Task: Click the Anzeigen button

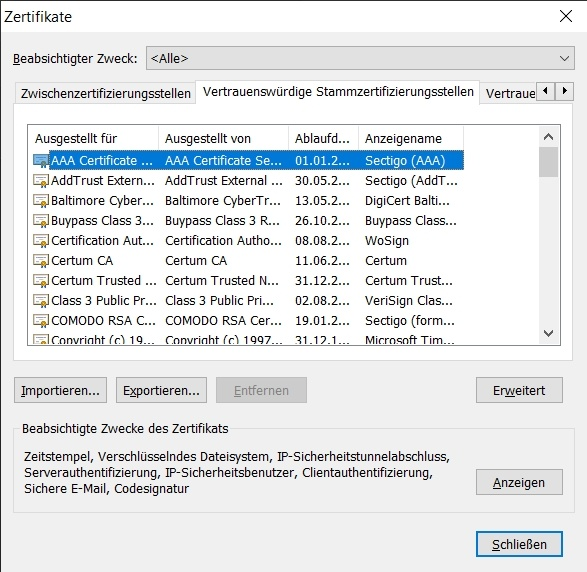Action: point(519,482)
